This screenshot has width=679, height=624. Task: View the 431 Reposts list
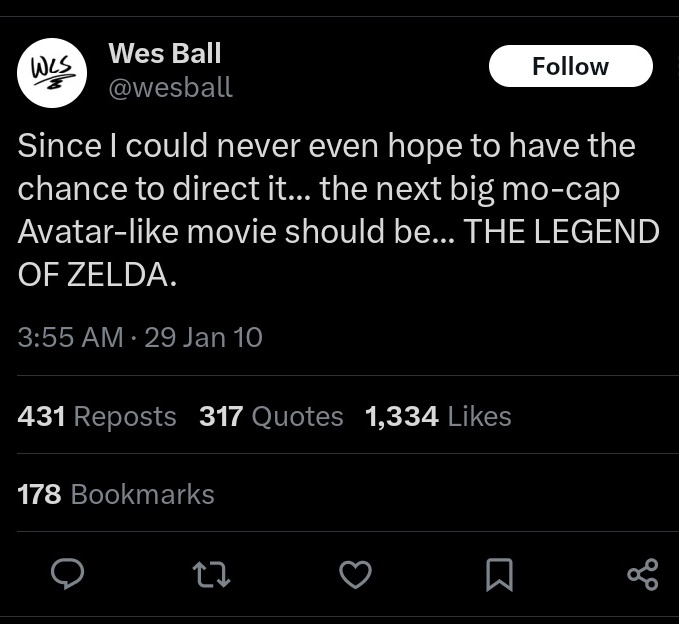click(x=97, y=416)
